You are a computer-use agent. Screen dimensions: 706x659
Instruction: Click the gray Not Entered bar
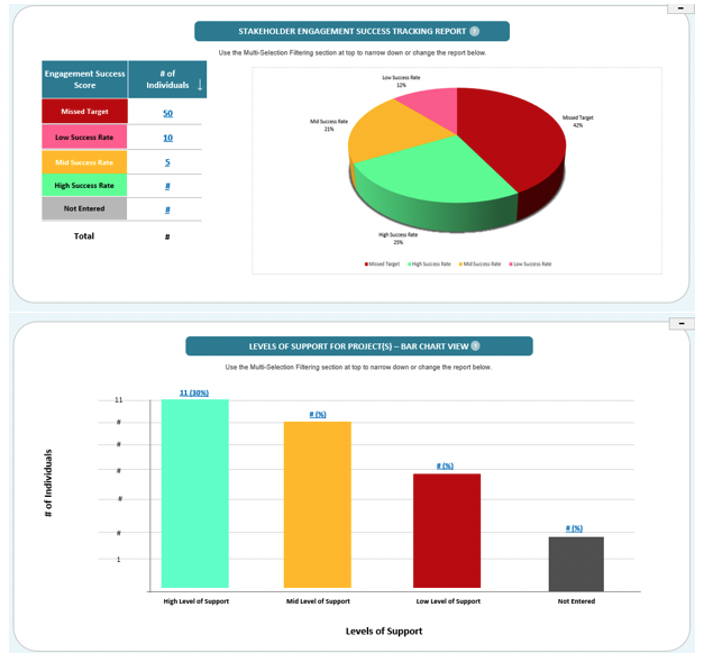(x=576, y=564)
